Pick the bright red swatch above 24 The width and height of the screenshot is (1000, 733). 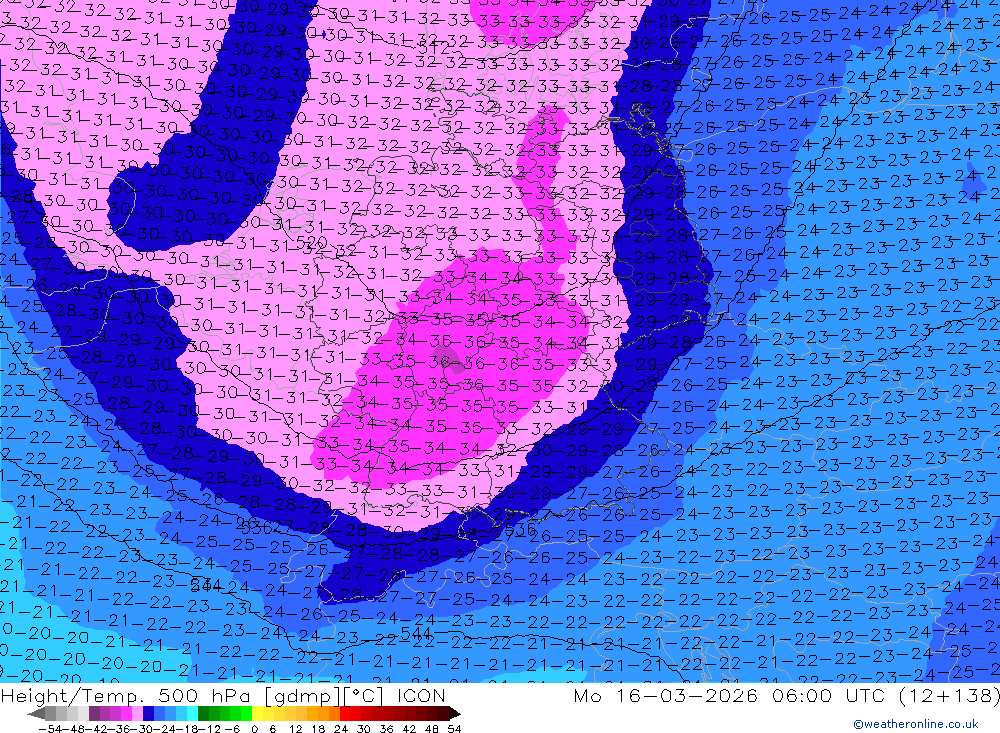click(345, 714)
